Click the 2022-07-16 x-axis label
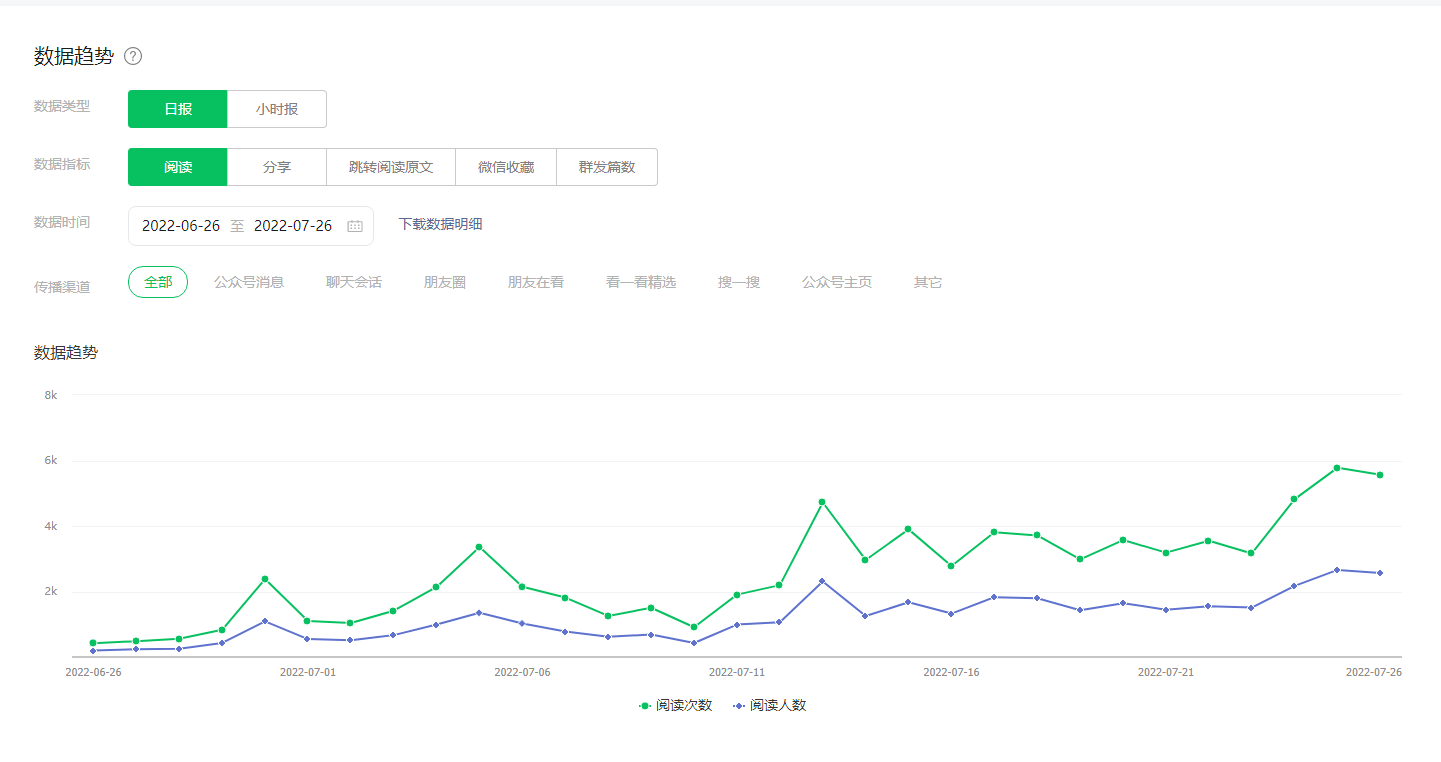Viewport: 1441px width, 762px height. click(951, 672)
